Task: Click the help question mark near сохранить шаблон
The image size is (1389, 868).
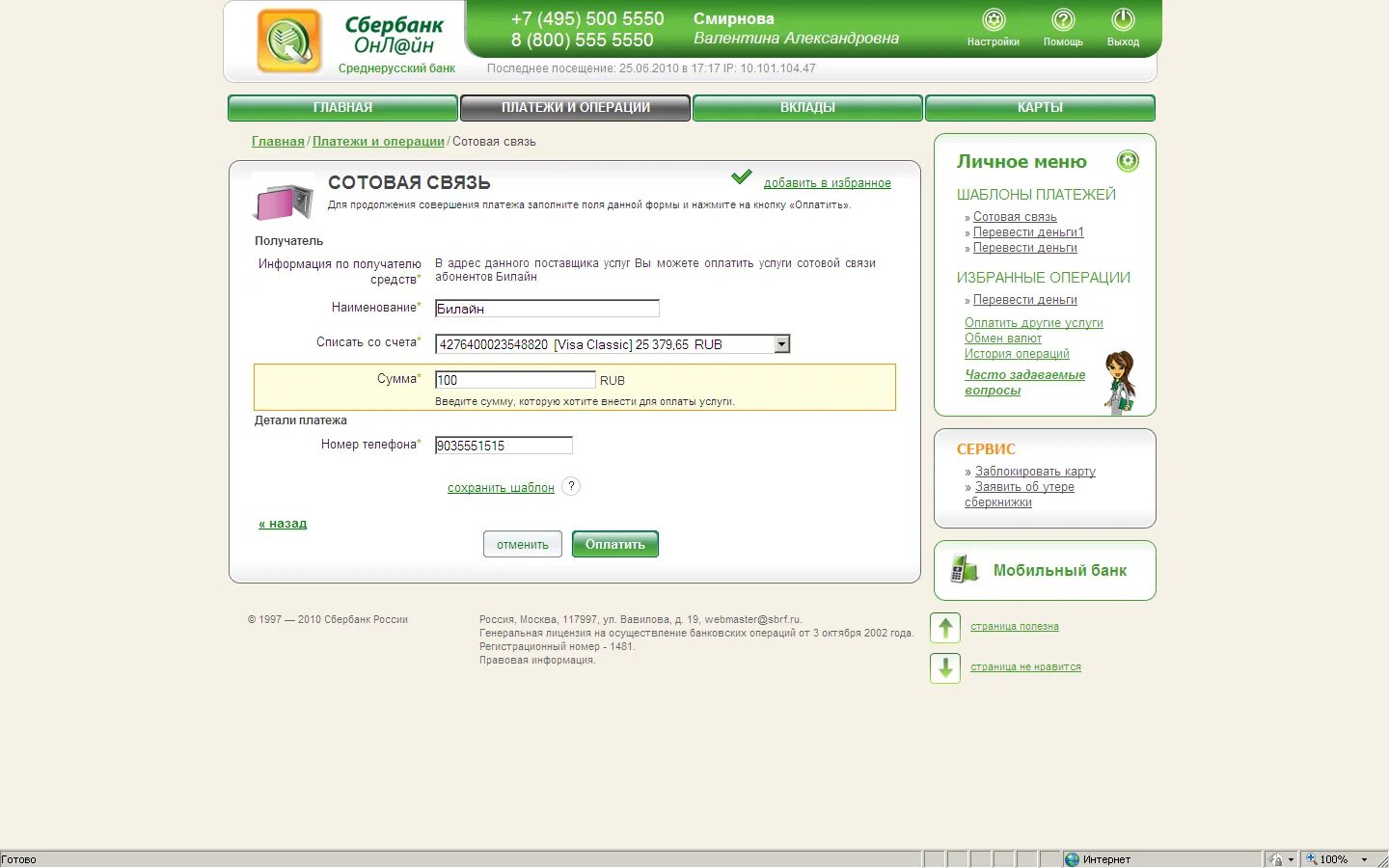Action: (x=571, y=486)
